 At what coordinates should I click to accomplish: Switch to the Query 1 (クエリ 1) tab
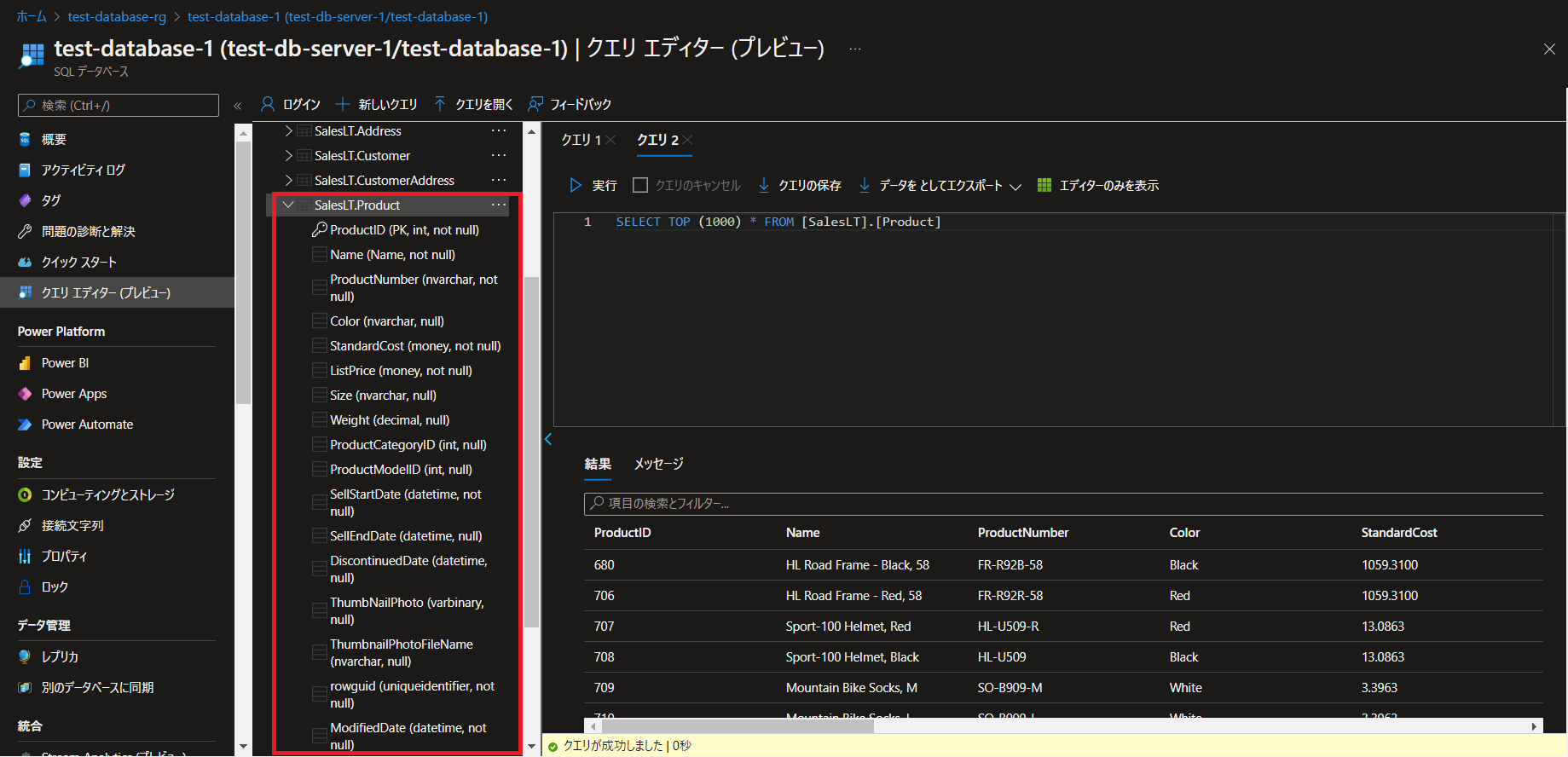click(x=581, y=140)
